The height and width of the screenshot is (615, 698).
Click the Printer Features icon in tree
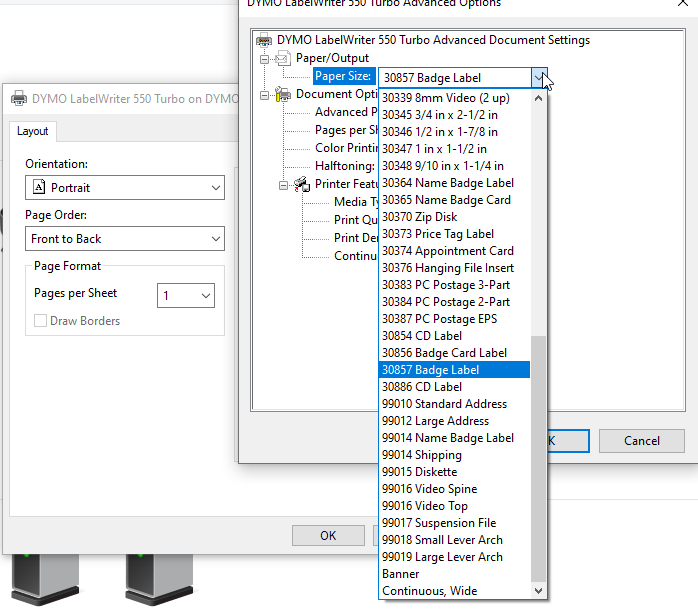pos(301,185)
